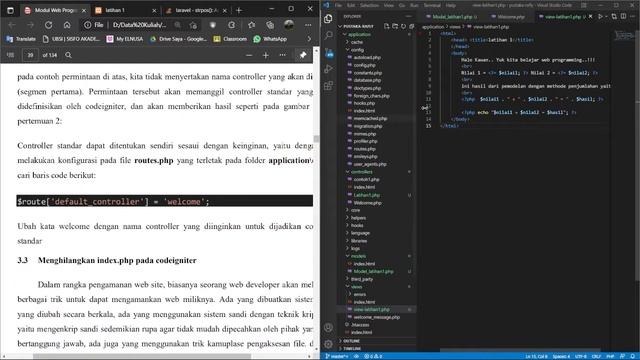Run the PHP file with editor play button
This screenshot has height=360, width=640.
(x=600, y=16)
